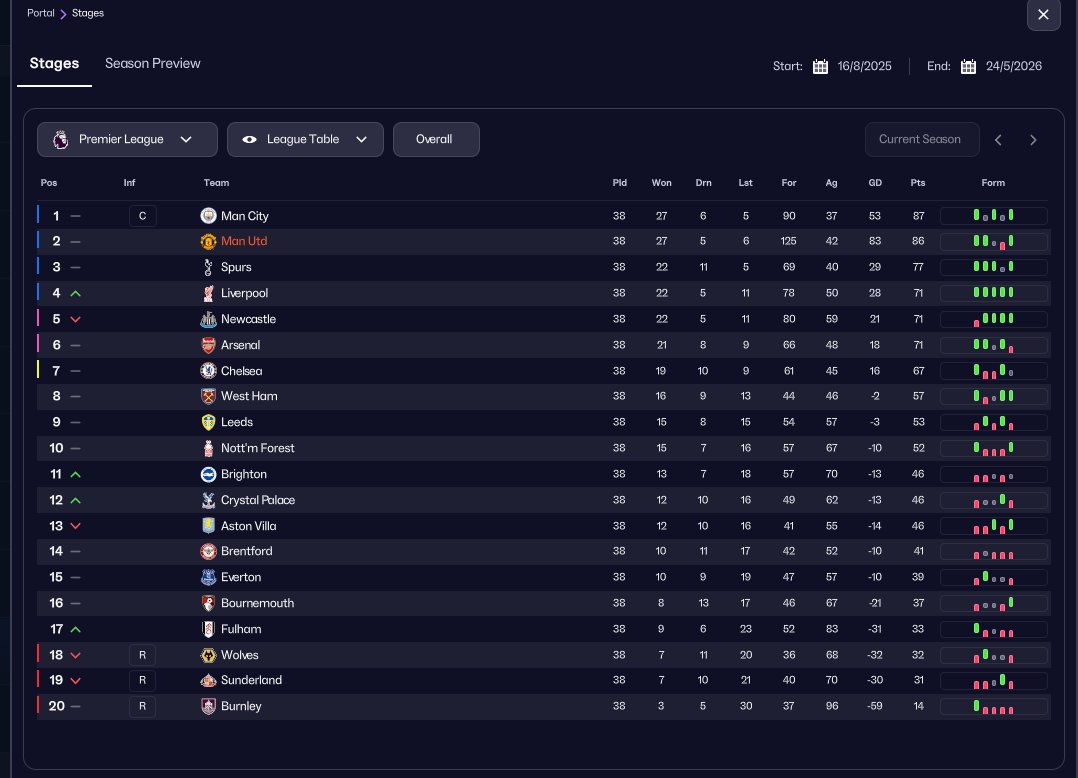Click the Chelsea club badge icon

coord(208,371)
